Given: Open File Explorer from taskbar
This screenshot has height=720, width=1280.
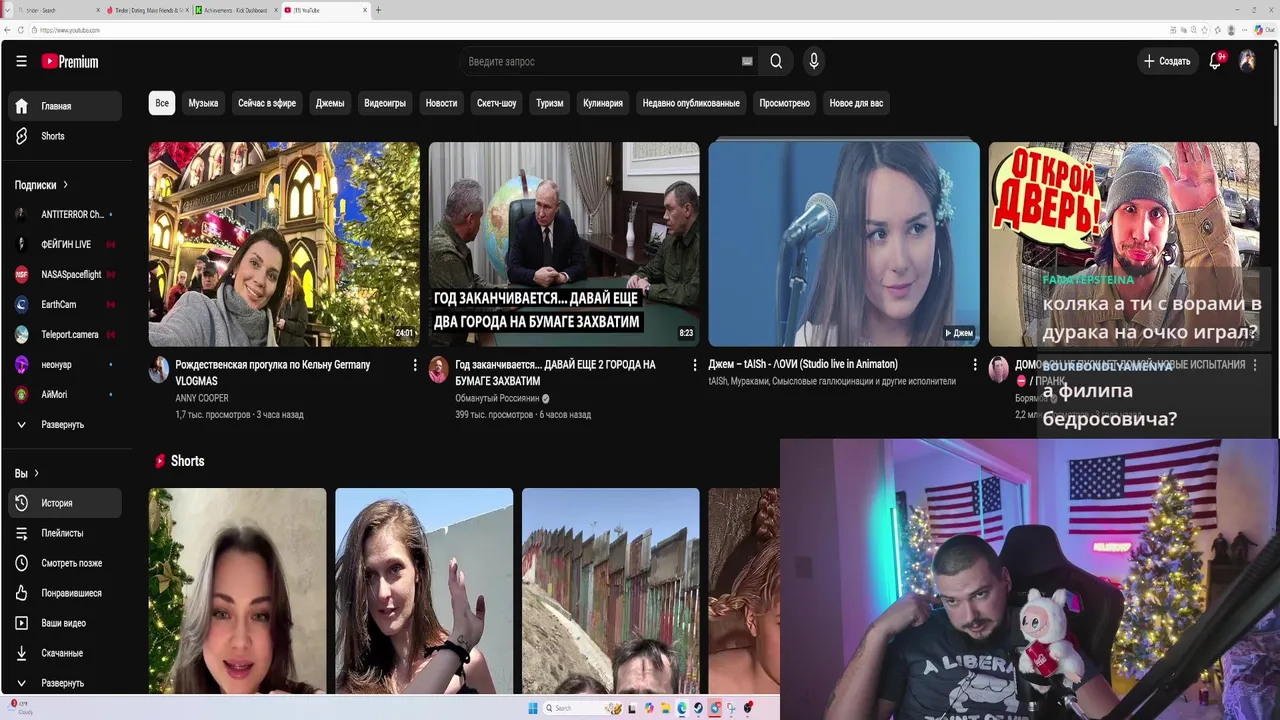Looking at the screenshot, I should pyautogui.click(x=666, y=708).
